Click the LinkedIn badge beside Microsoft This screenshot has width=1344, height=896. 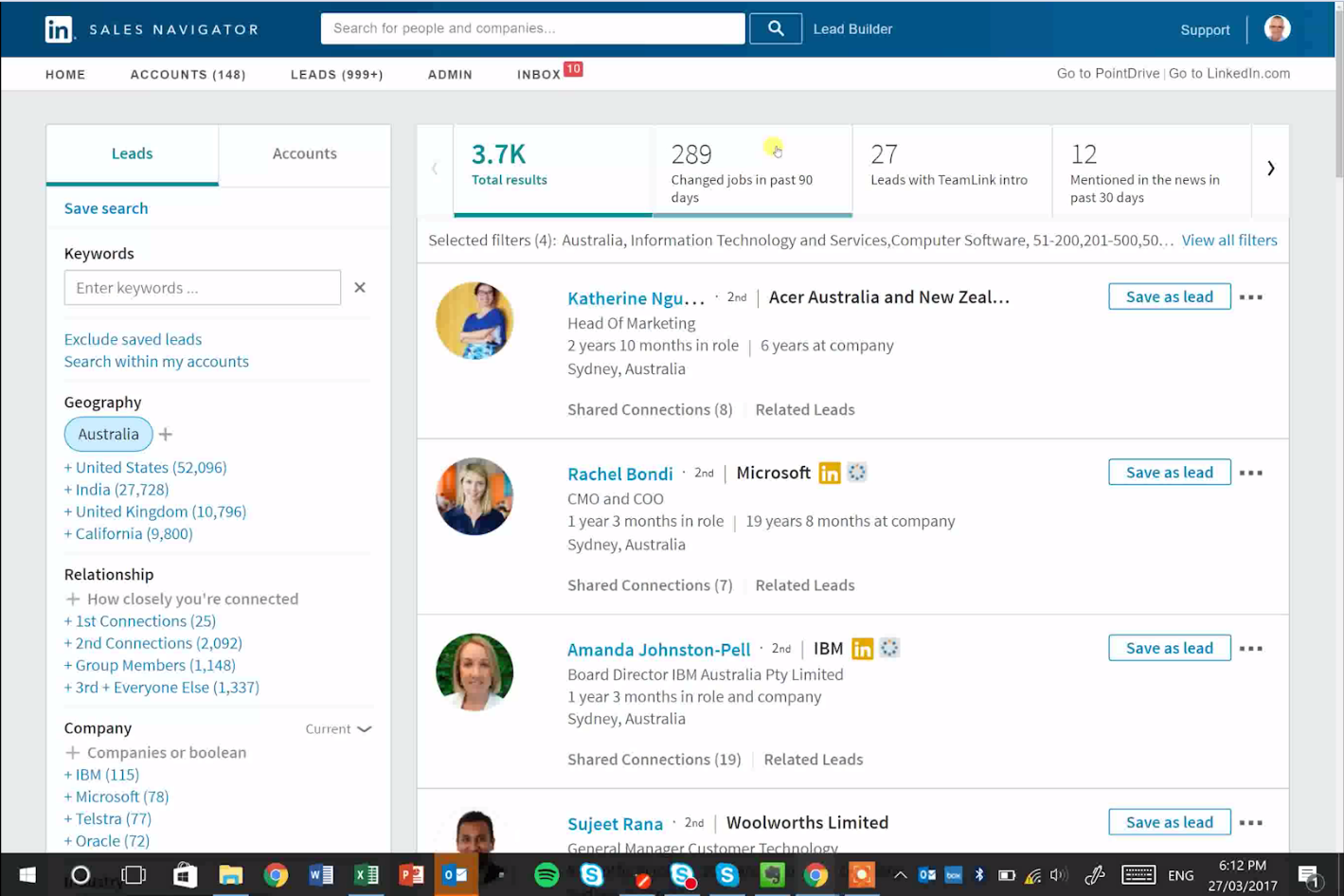pyautogui.click(x=829, y=474)
